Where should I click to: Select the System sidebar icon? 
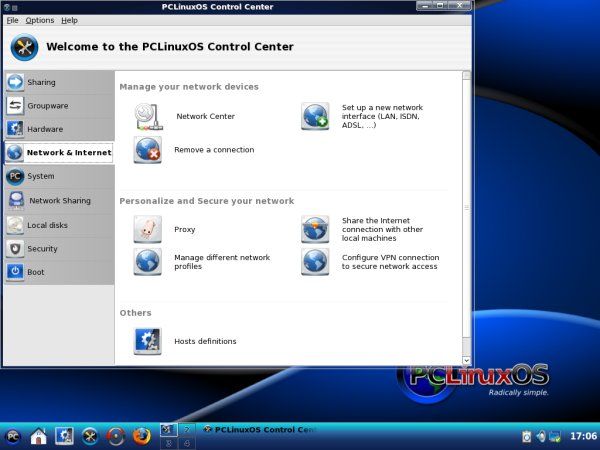(x=15, y=176)
